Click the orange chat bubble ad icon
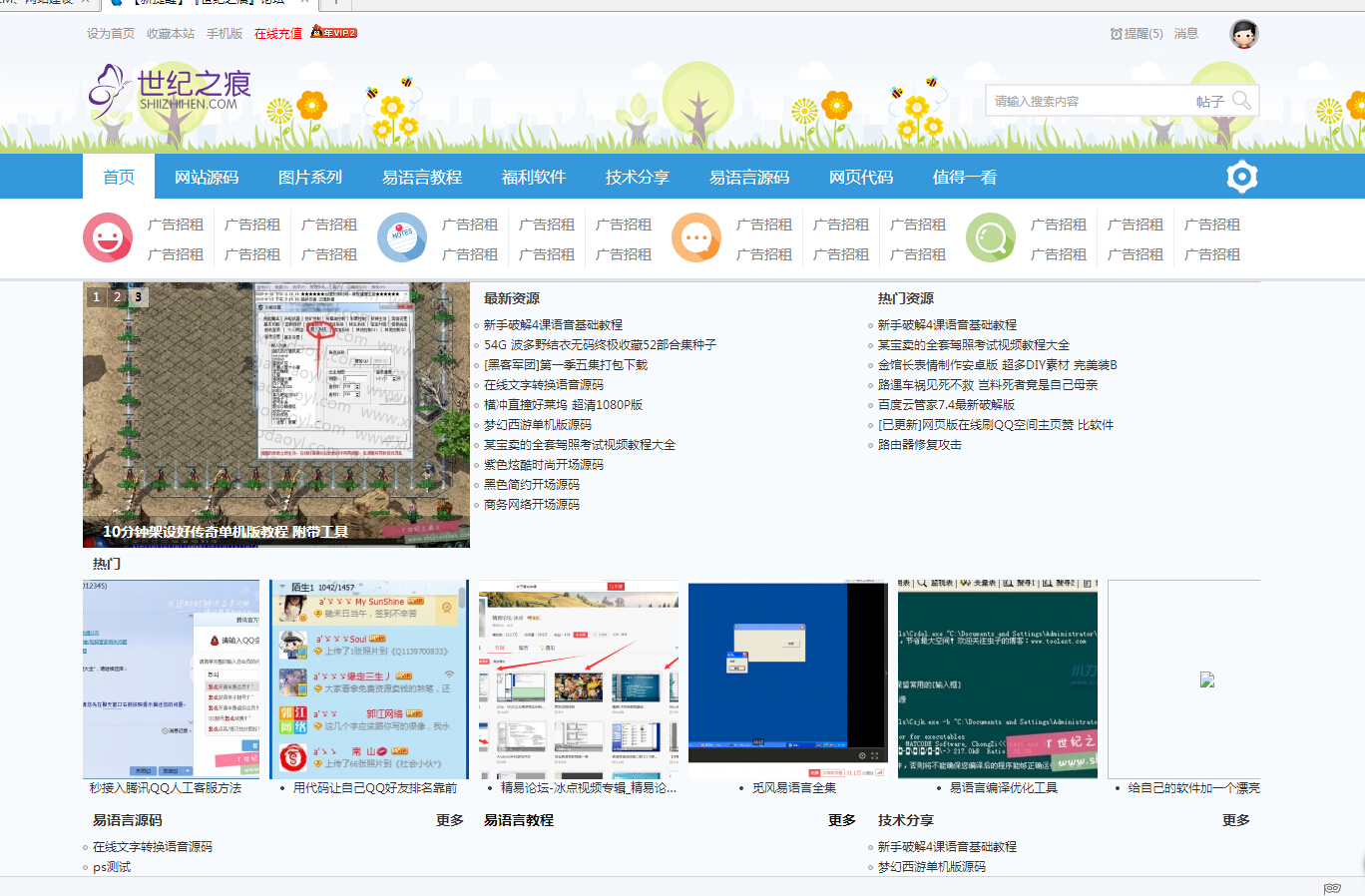The height and width of the screenshot is (896, 1365). 696,237
